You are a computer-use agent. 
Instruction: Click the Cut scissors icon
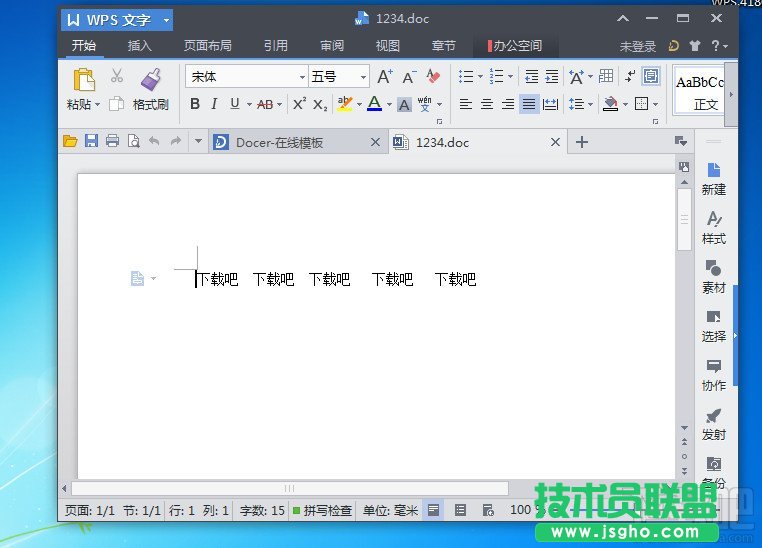(x=117, y=76)
